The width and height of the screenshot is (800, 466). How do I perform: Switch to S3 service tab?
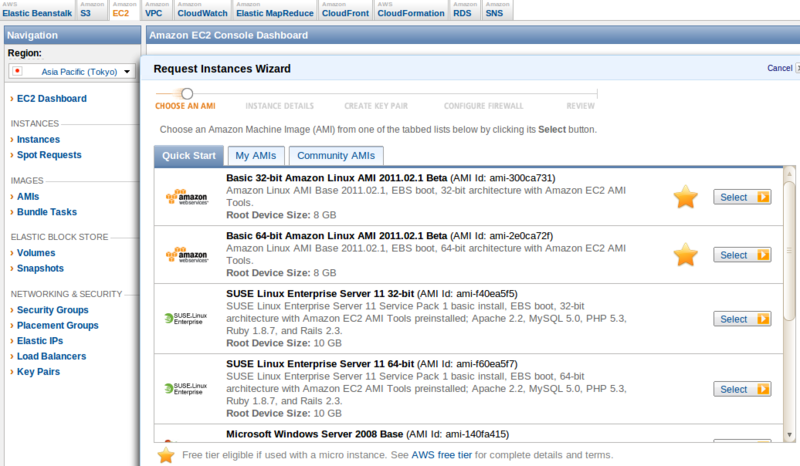click(x=92, y=10)
